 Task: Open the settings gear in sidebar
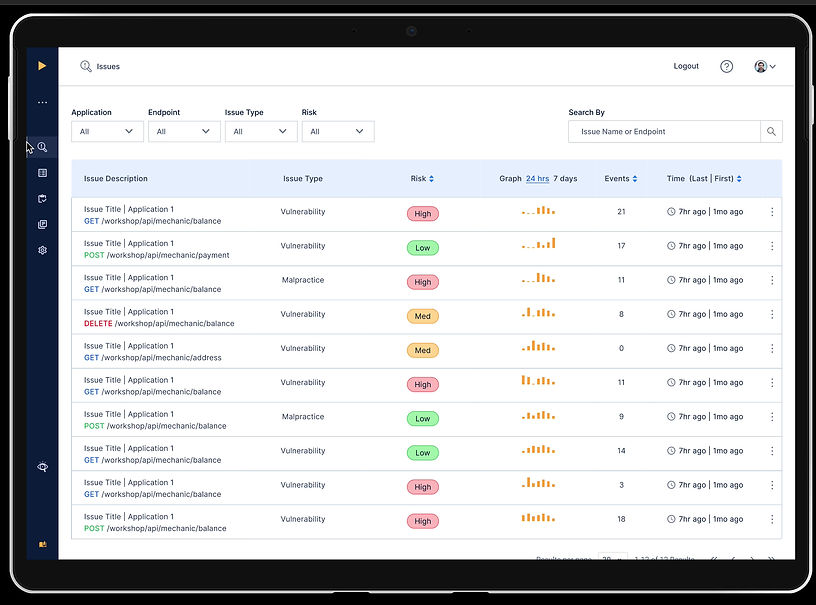(x=43, y=250)
